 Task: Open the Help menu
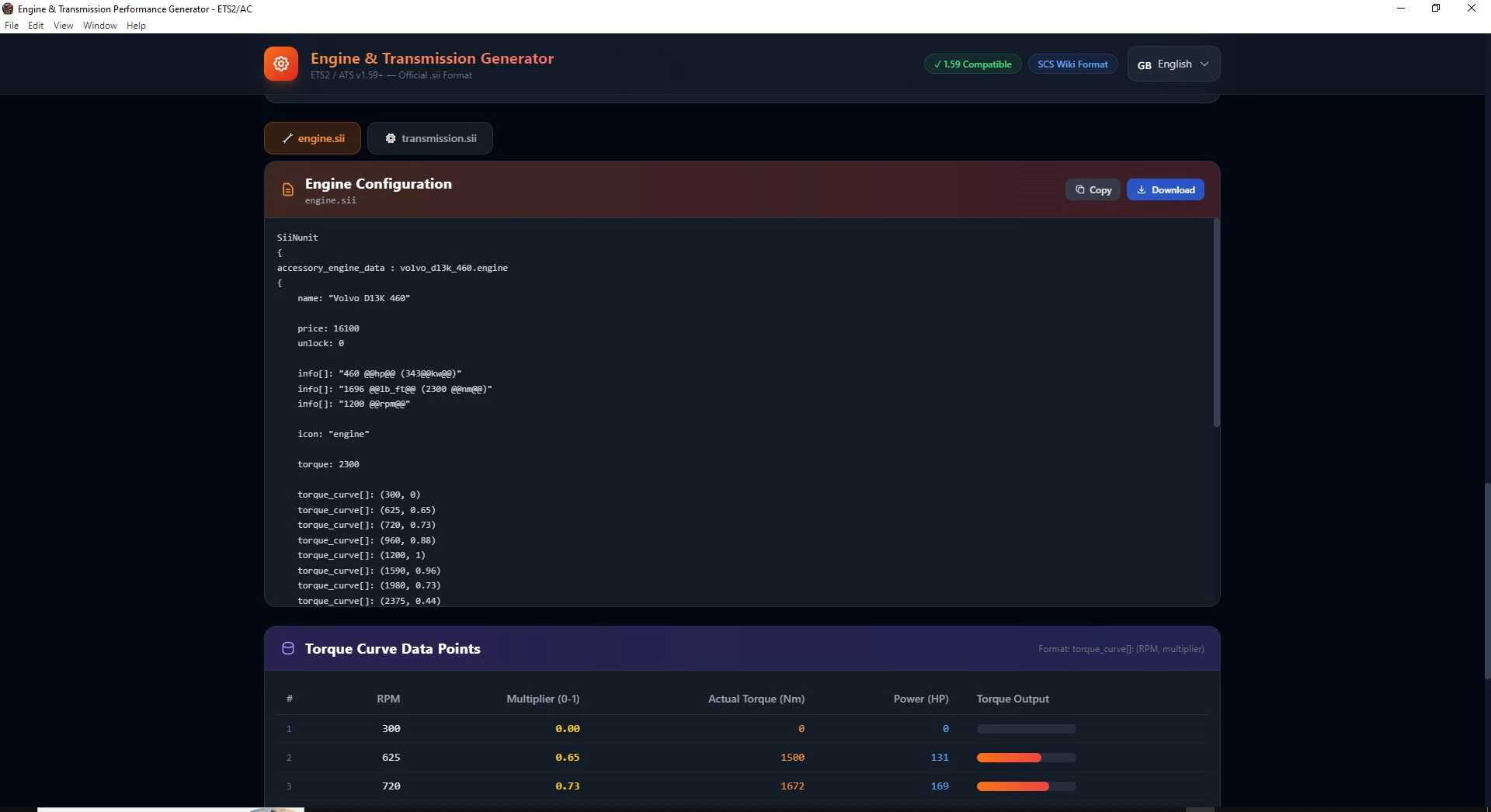[x=136, y=26]
